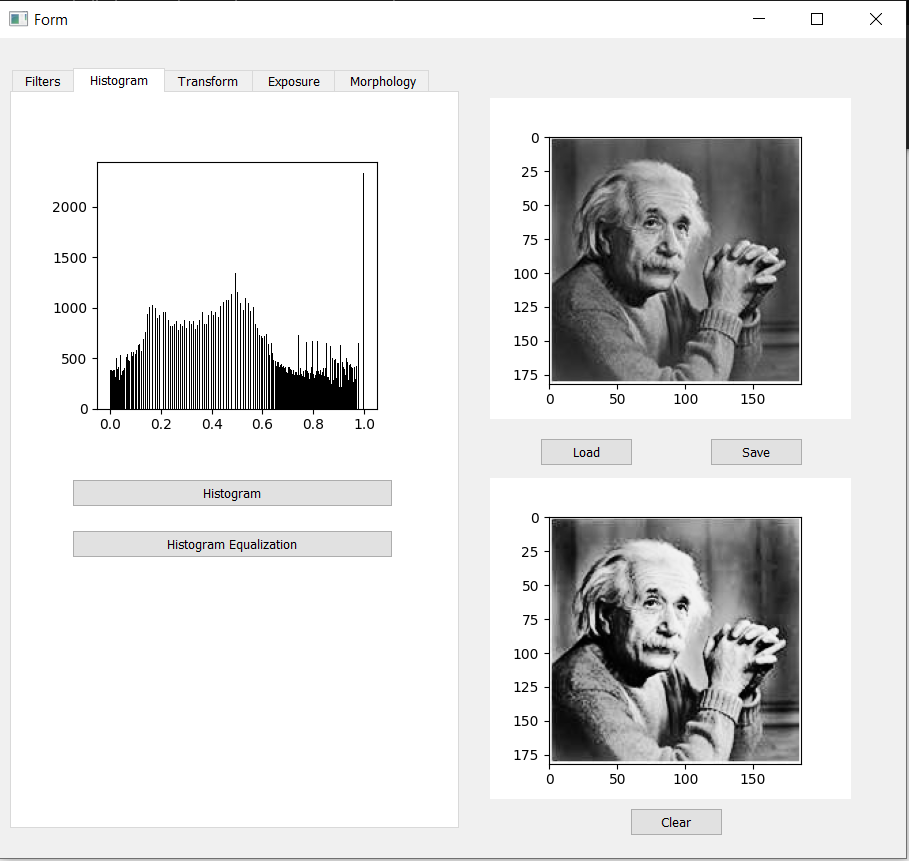Open the Morphology tab
This screenshot has height=861, width=909.
coord(382,81)
